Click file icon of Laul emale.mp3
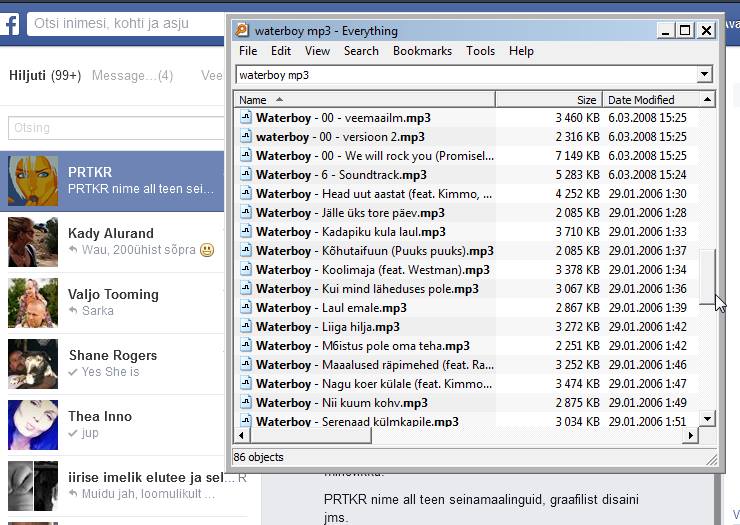 coord(245,307)
